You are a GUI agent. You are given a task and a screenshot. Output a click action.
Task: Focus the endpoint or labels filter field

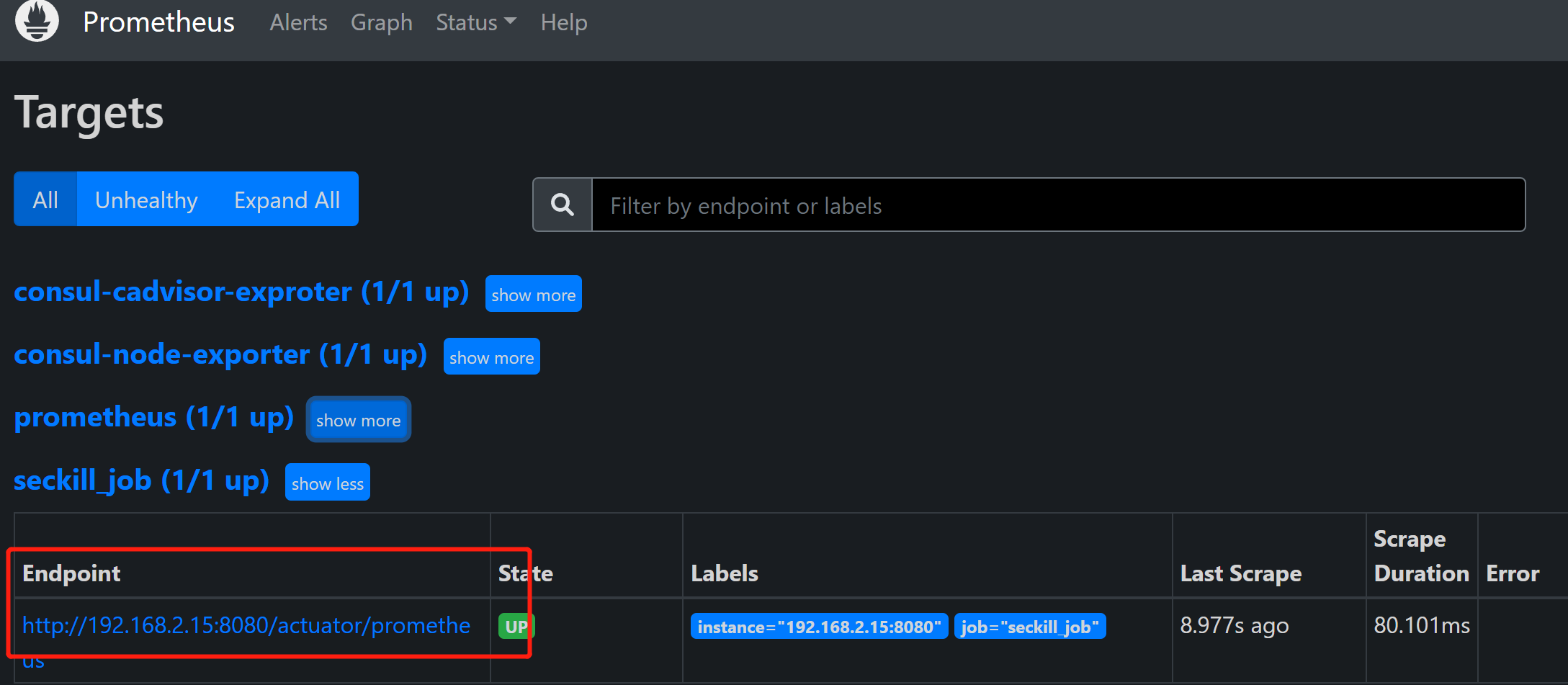pos(1058,205)
